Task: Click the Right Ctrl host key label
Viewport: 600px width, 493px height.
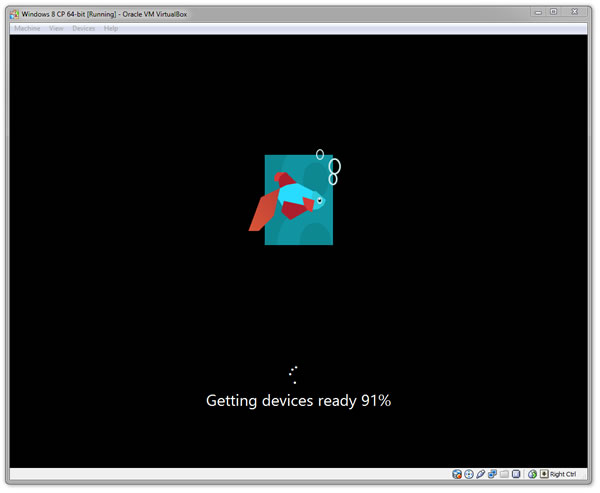Action: tap(563, 474)
